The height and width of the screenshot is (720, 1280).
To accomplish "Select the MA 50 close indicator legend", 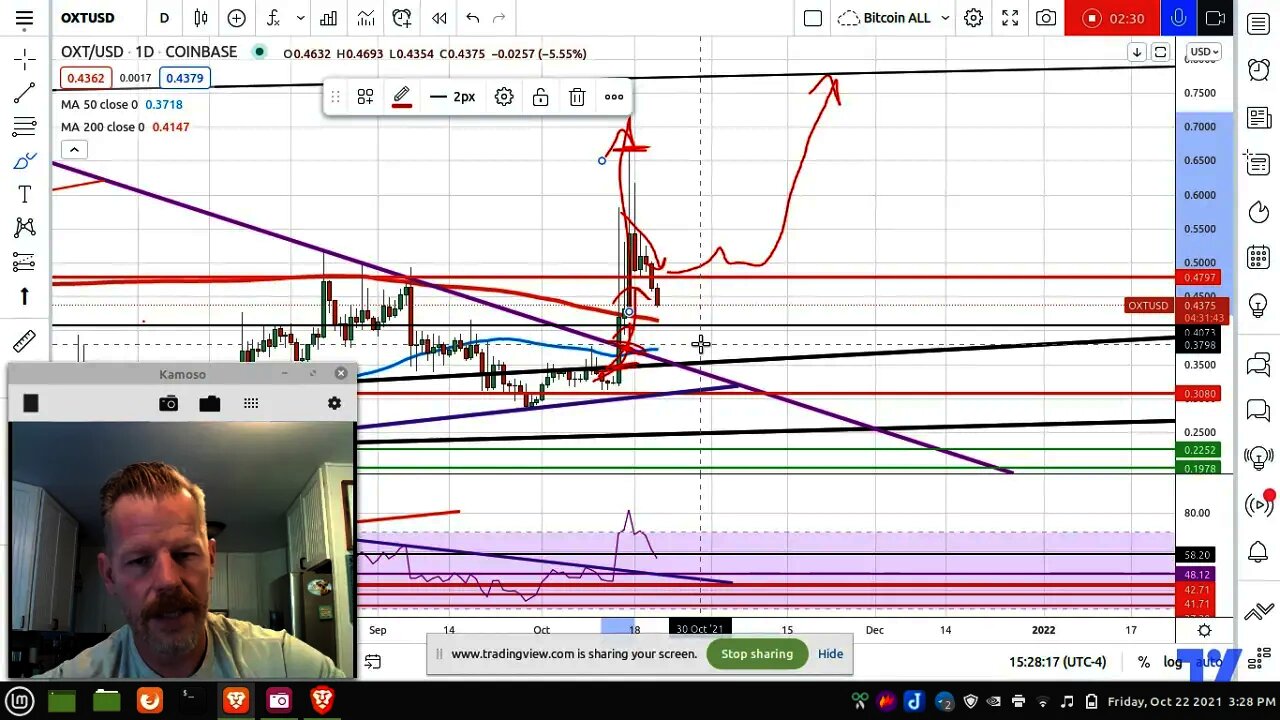I will pos(121,104).
